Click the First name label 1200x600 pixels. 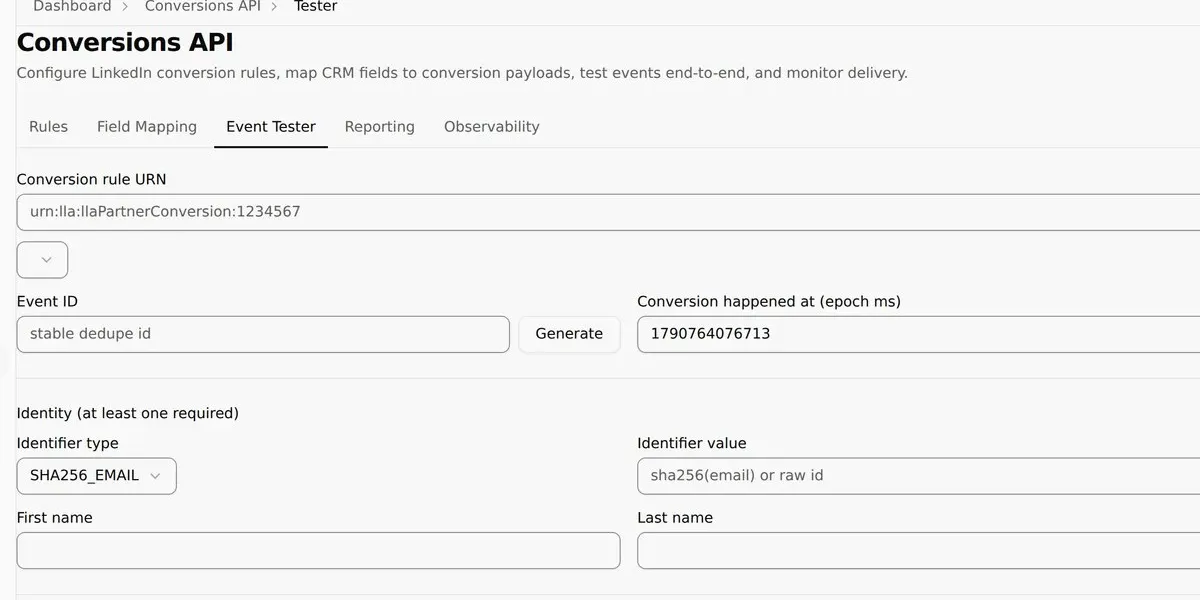55,518
